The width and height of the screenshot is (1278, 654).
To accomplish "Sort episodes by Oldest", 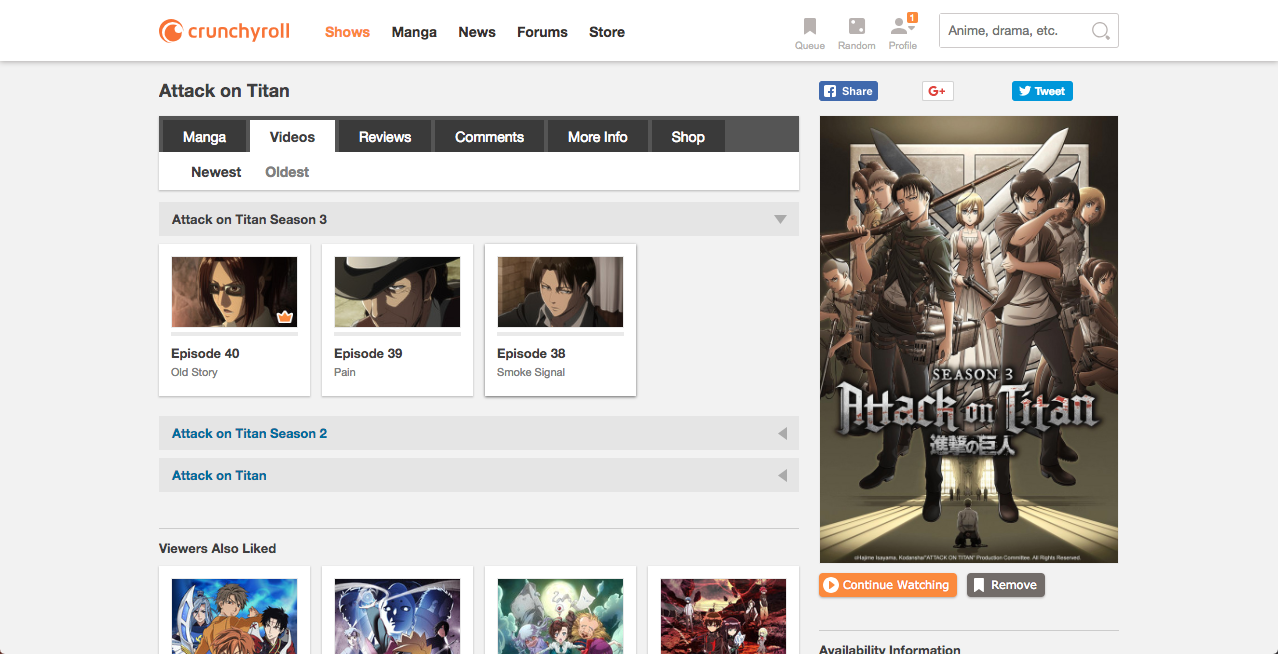I will click(287, 172).
